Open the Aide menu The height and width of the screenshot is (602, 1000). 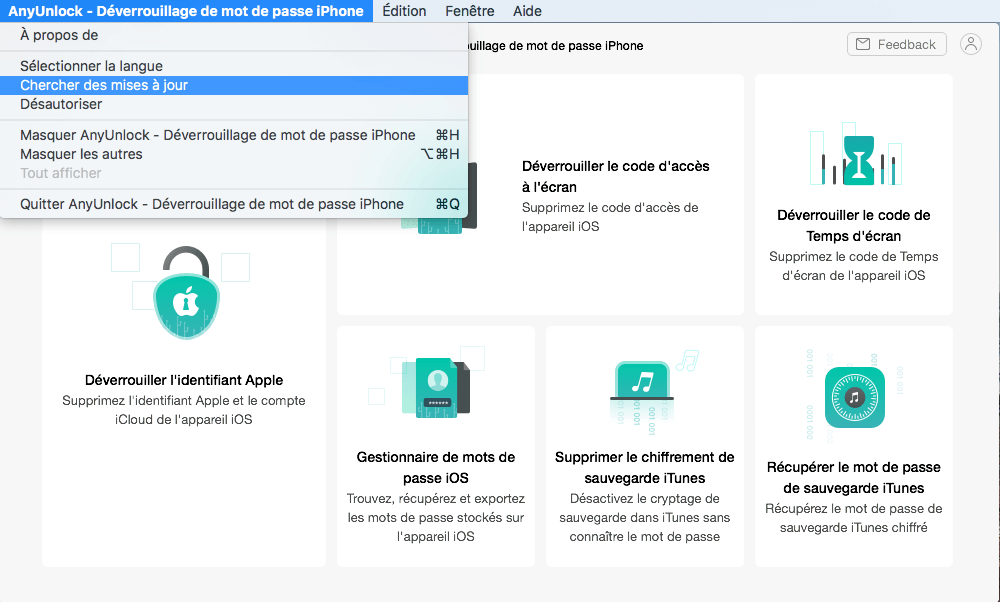point(527,11)
